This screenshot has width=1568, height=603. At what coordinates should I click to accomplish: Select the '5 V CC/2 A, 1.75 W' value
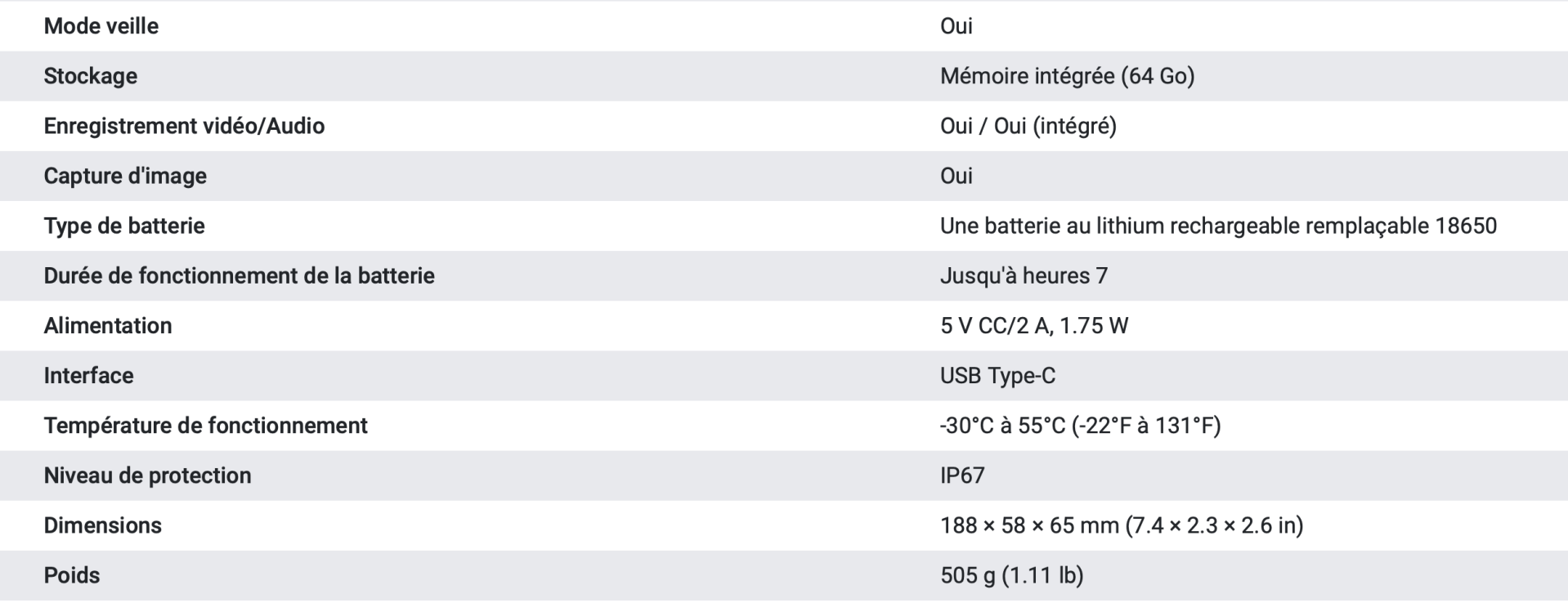pyautogui.click(x=1033, y=325)
